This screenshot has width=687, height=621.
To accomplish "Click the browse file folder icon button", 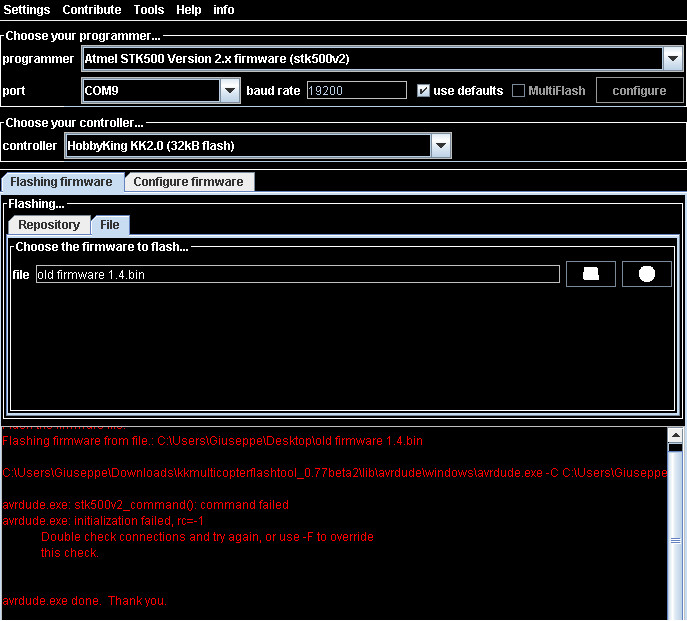I will pos(591,274).
